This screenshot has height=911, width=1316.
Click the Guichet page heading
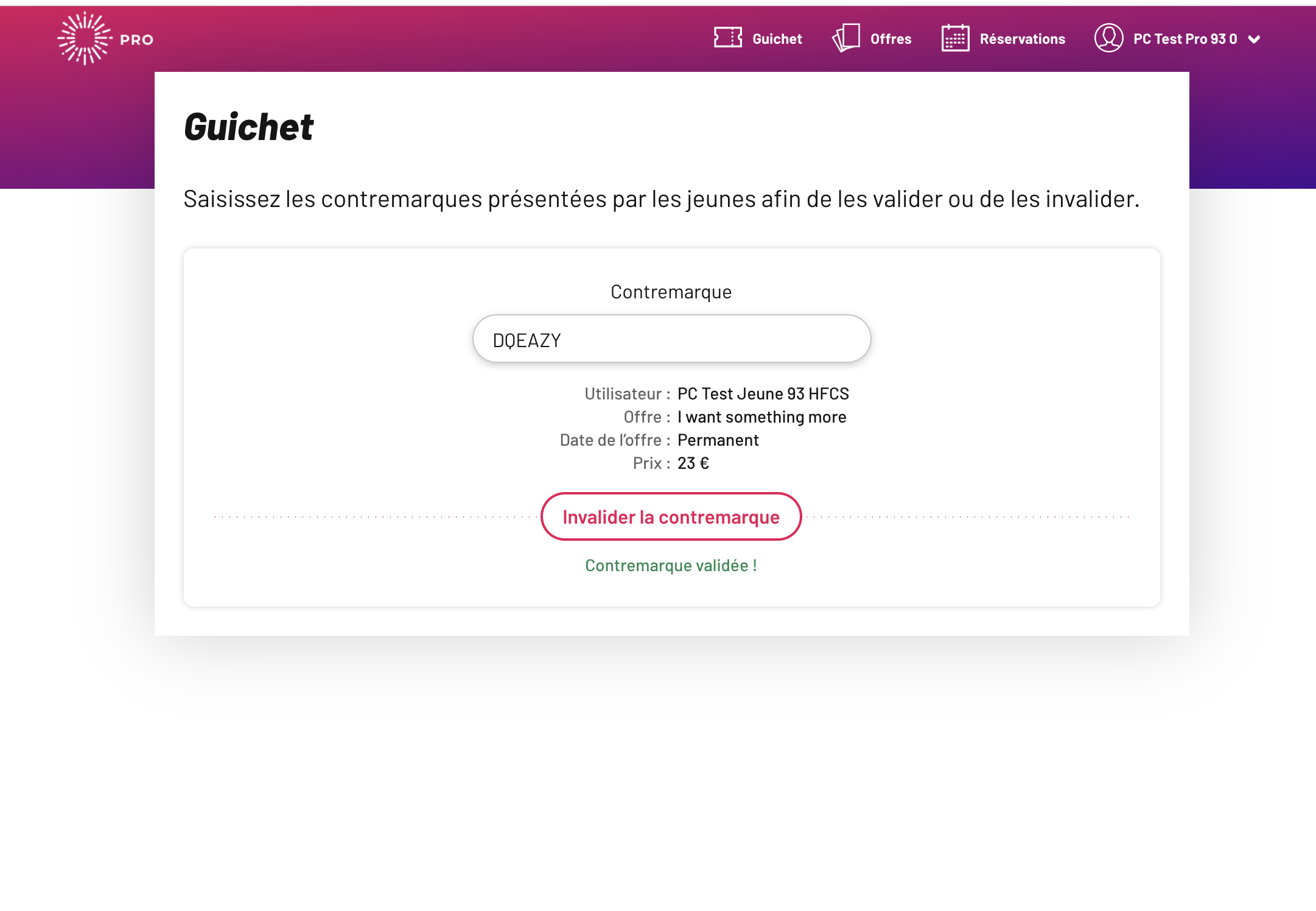coord(248,127)
